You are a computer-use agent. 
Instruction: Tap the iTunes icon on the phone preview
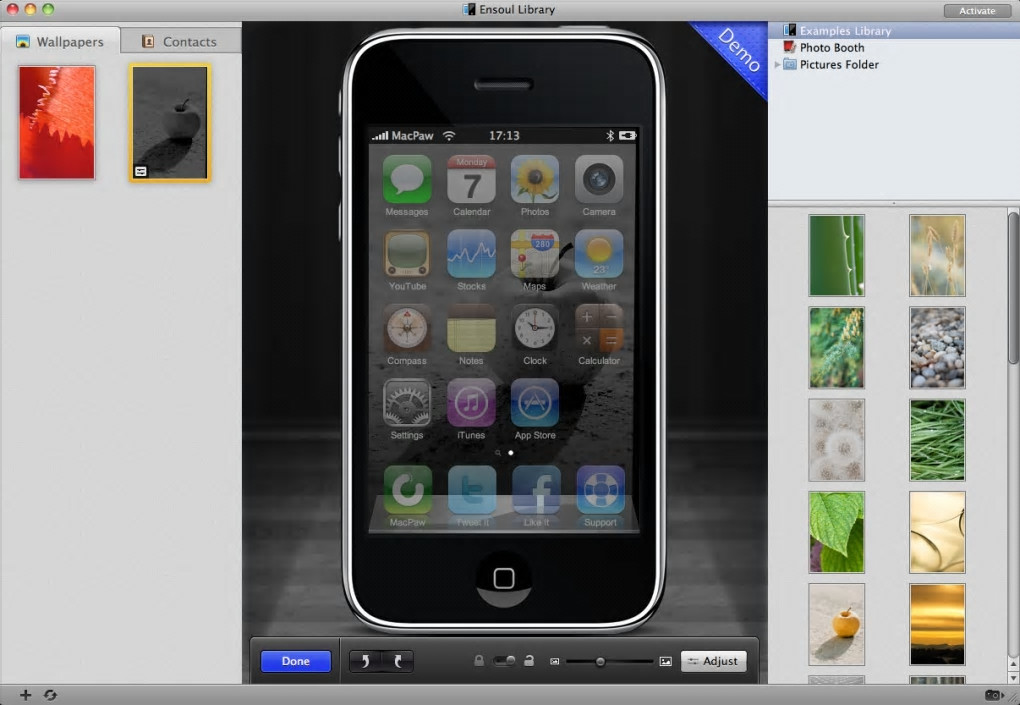pos(472,403)
